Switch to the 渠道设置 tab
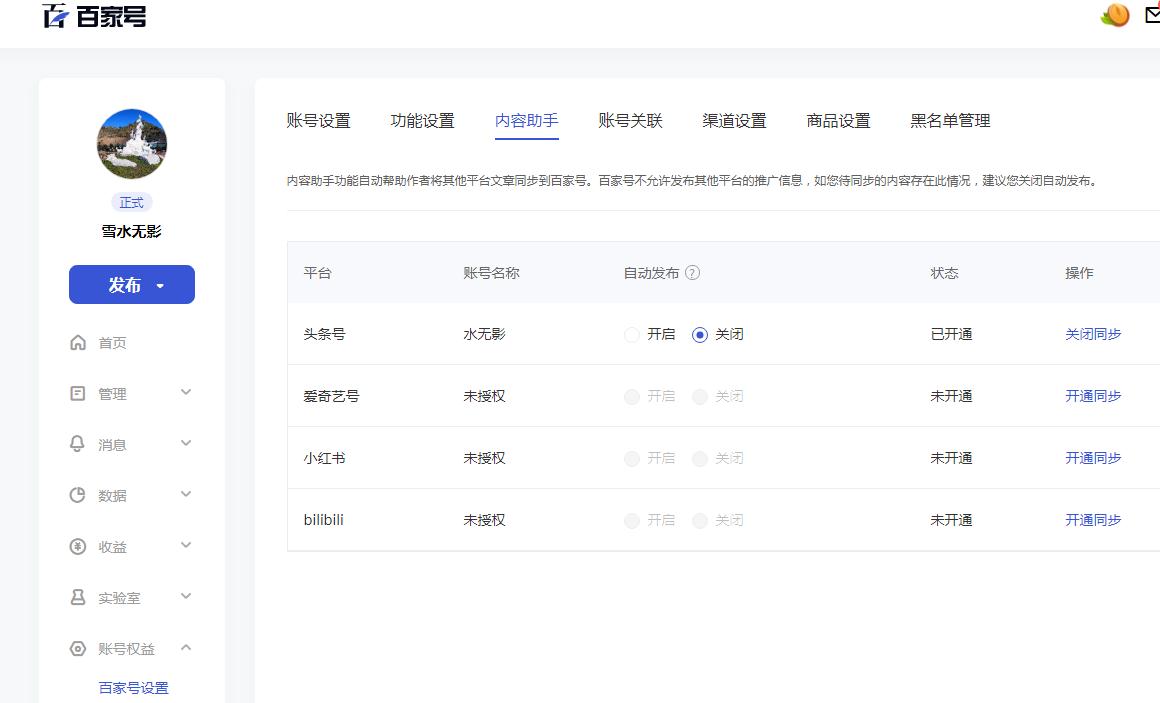The image size is (1160, 703). [735, 121]
